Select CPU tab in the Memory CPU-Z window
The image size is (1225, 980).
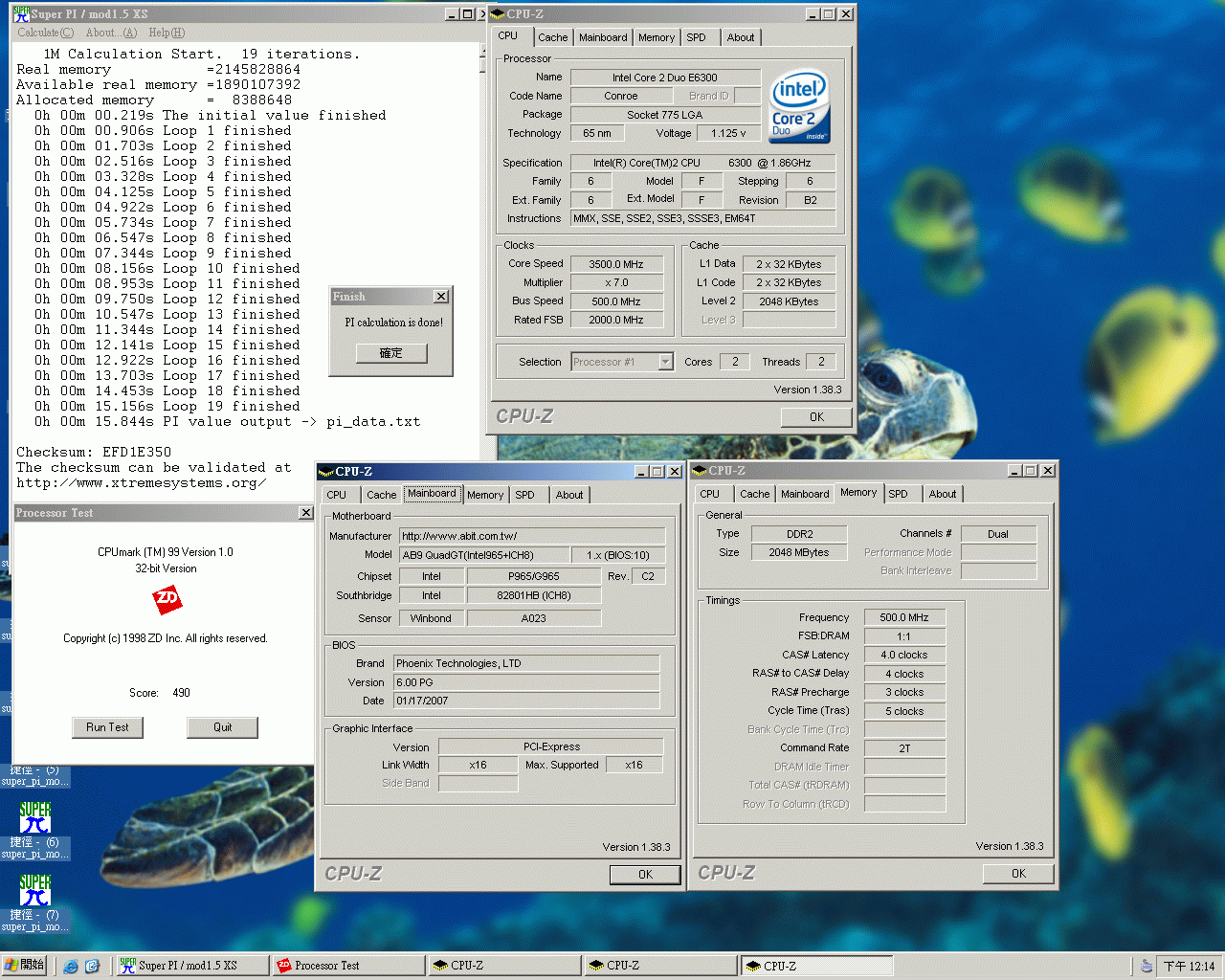point(710,494)
